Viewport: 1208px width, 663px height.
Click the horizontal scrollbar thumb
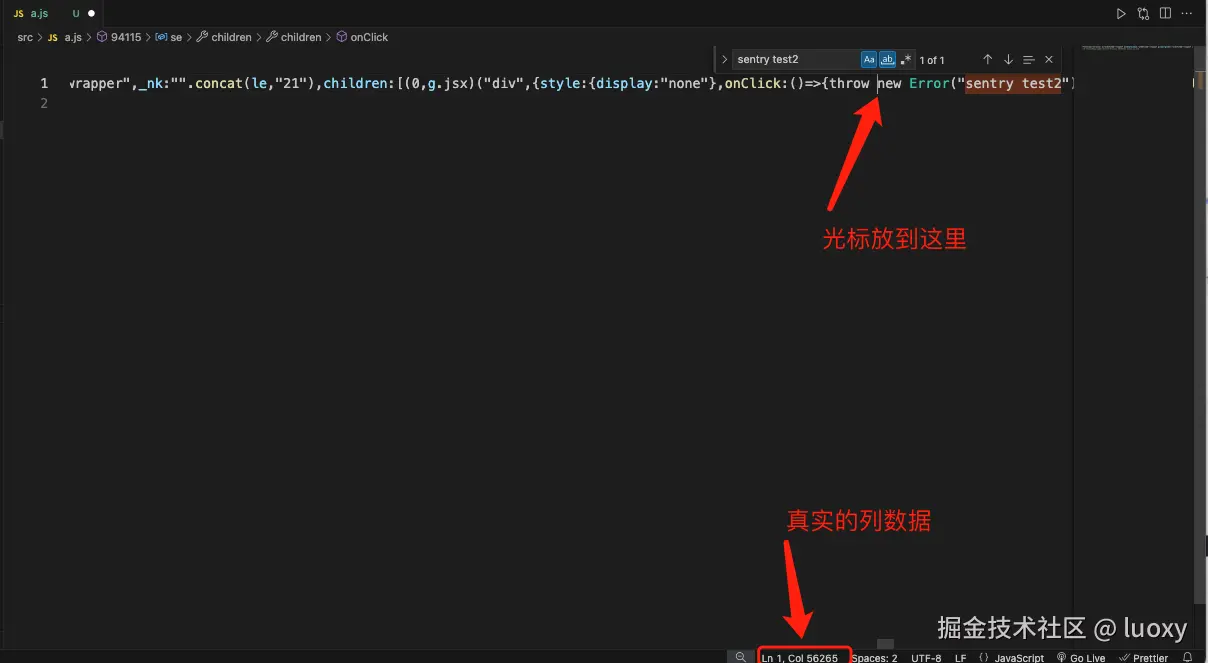click(885, 643)
